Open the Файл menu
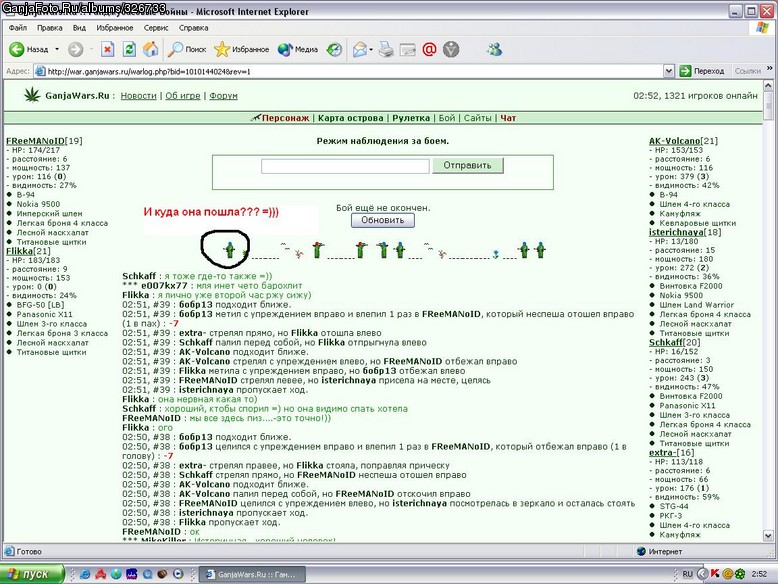The height and width of the screenshot is (584, 778). (x=18, y=28)
